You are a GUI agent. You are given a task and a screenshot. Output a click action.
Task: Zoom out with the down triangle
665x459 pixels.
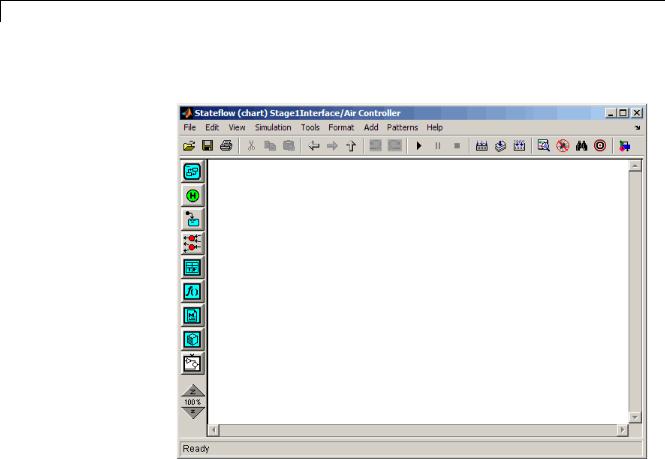pos(193,412)
